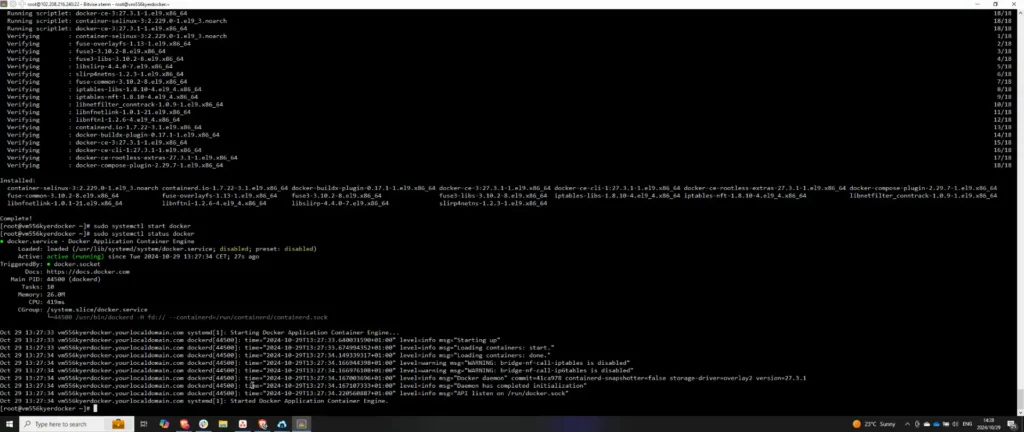
Task: Click 'bridge-nf-call-ip6tables is disabled' warning
Action: pyautogui.click(x=565, y=371)
